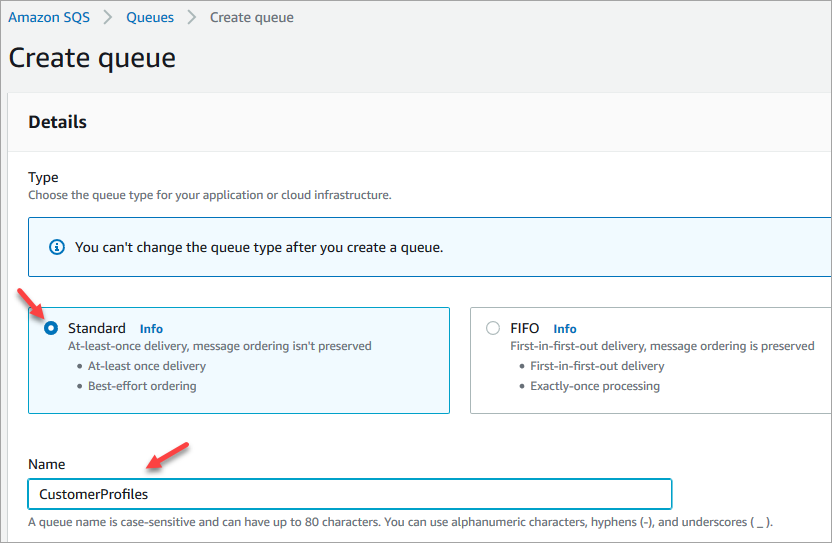Viewport: 832px width, 543px height.
Task: Click the Name field containing CustomerProfiles
Action: (349, 494)
